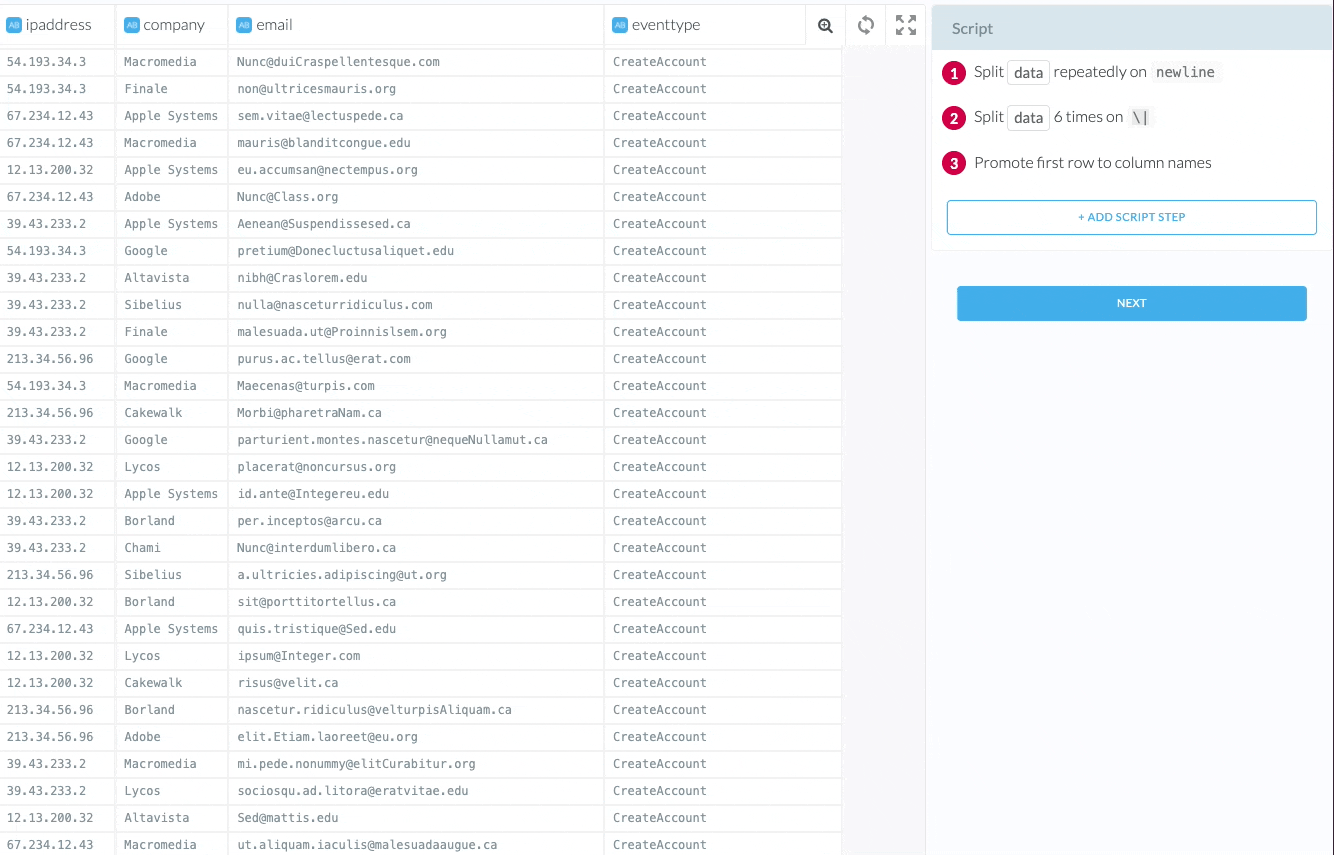Image resolution: width=1334 pixels, height=855 pixels.
Task: Select script step number 3 badge
Action: pos(956,163)
